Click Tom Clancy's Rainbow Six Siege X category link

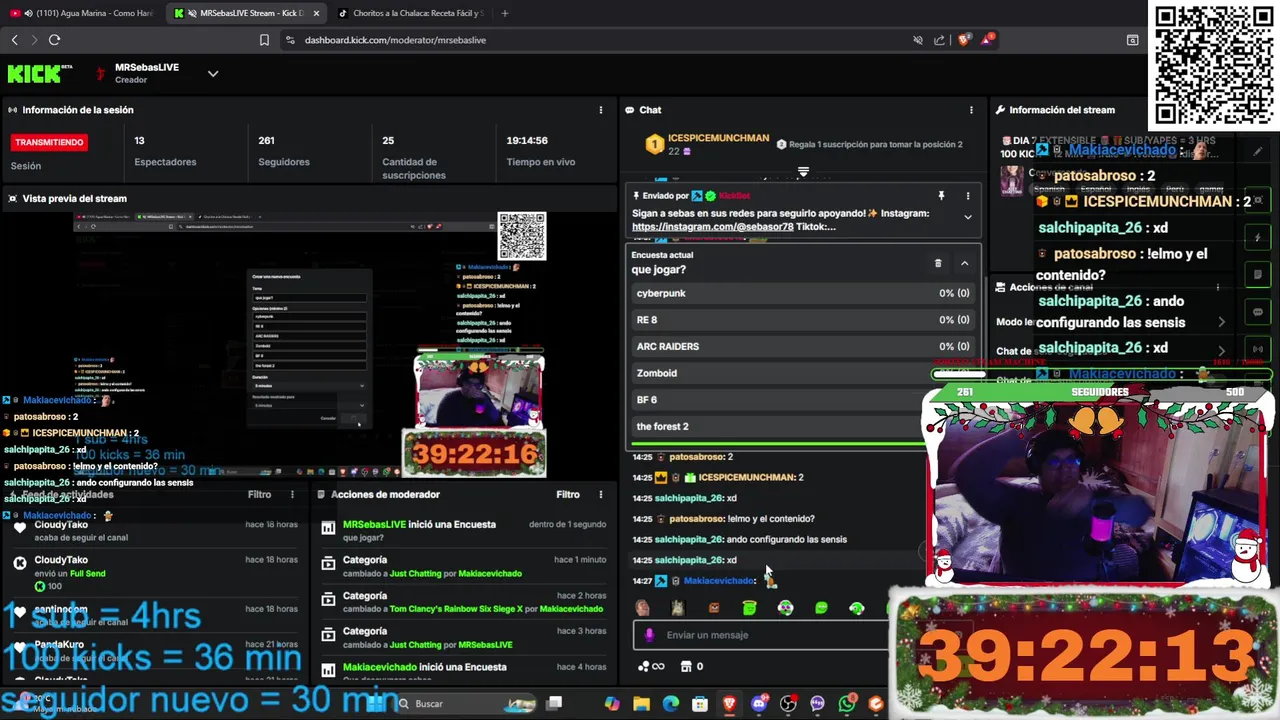[x=457, y=609]
